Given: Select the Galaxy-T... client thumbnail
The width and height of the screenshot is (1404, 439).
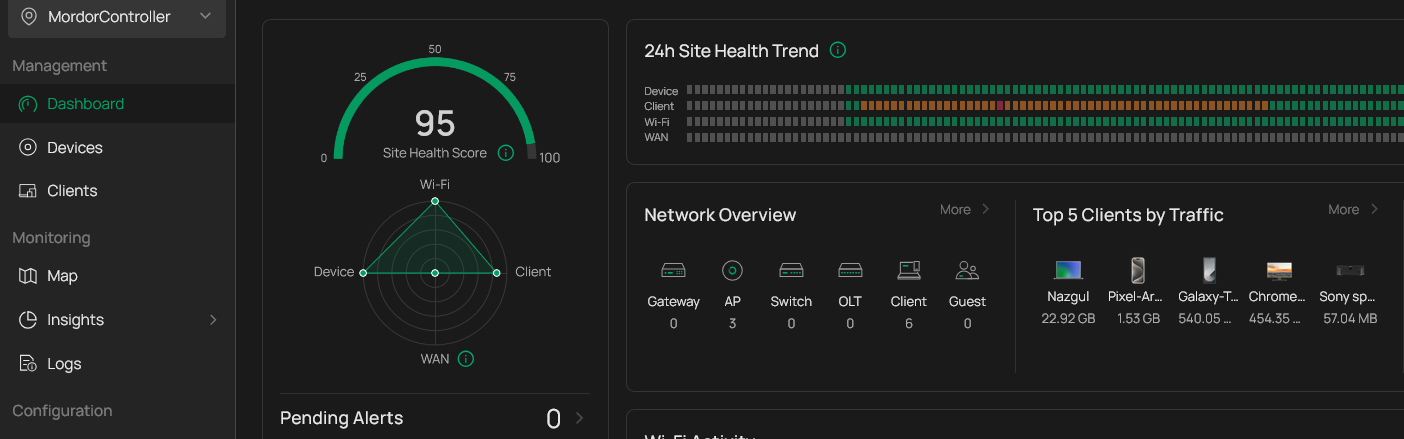Looking at the screenshot, I should point(1208,270).
